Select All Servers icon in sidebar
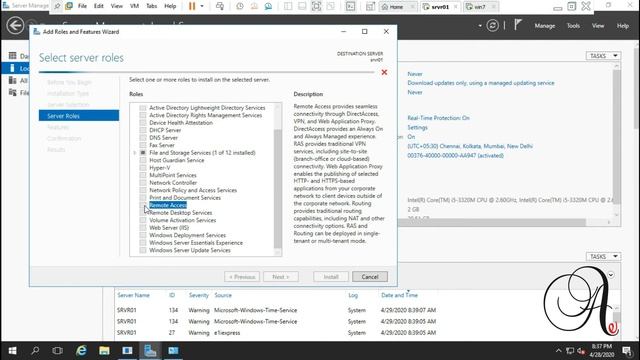 (13, 80)
